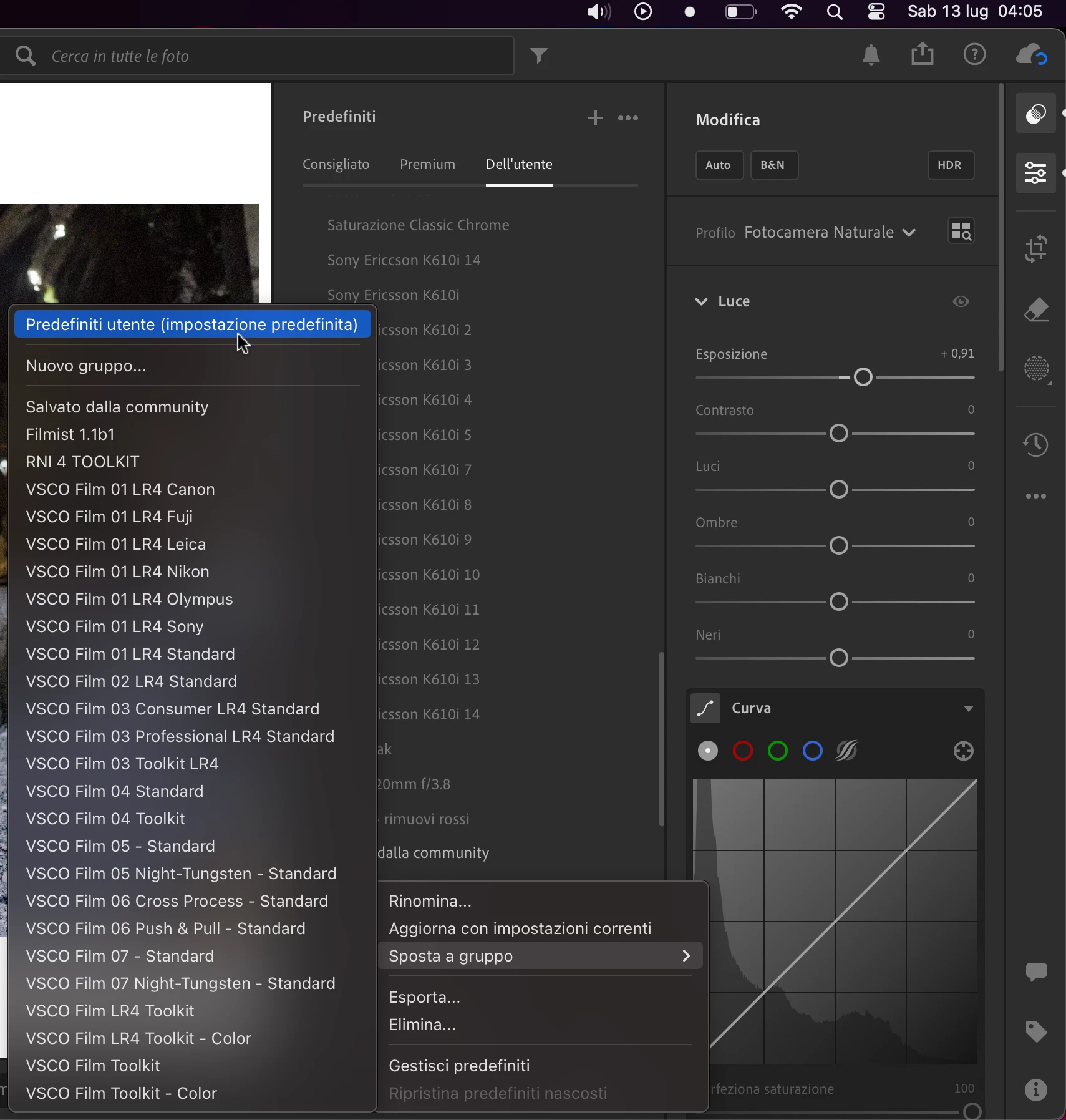1066x1120 pixels.
Task: Select the blue curve channel
Action: pos(813,751)
